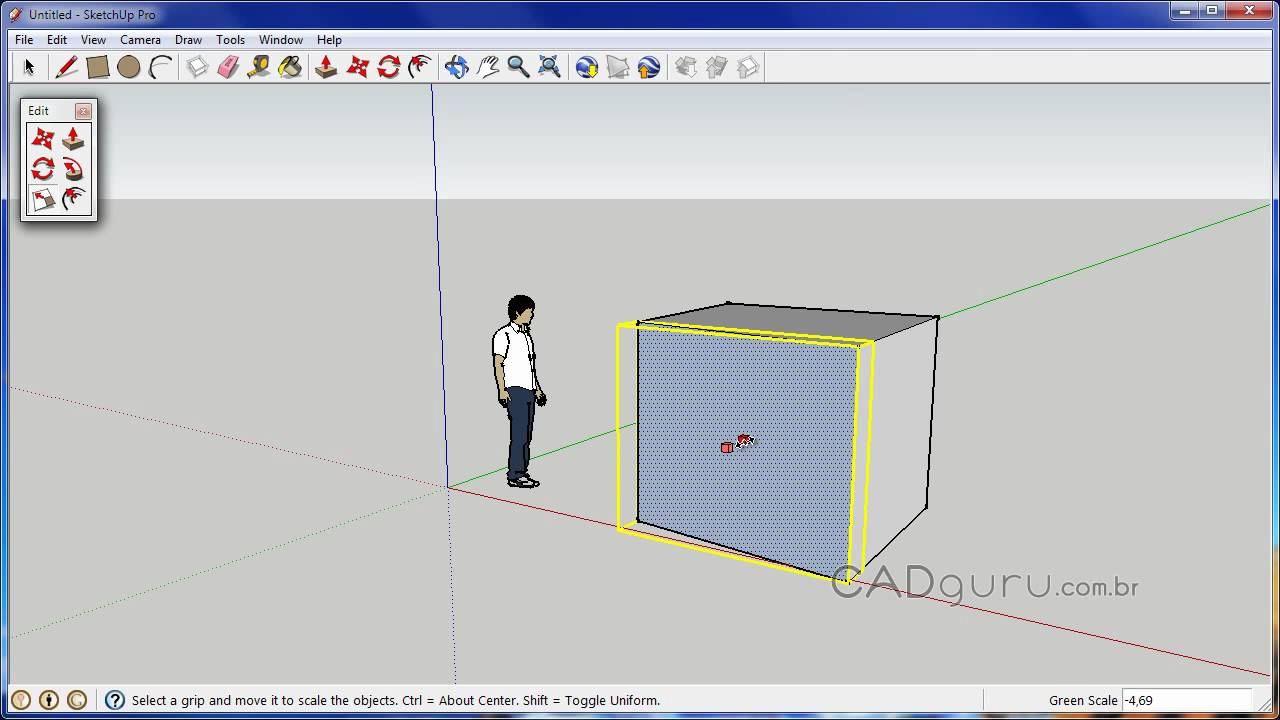Select Push/Pull in the top toolbar
The image size is (1280, 720).
[x=326, y=67]
